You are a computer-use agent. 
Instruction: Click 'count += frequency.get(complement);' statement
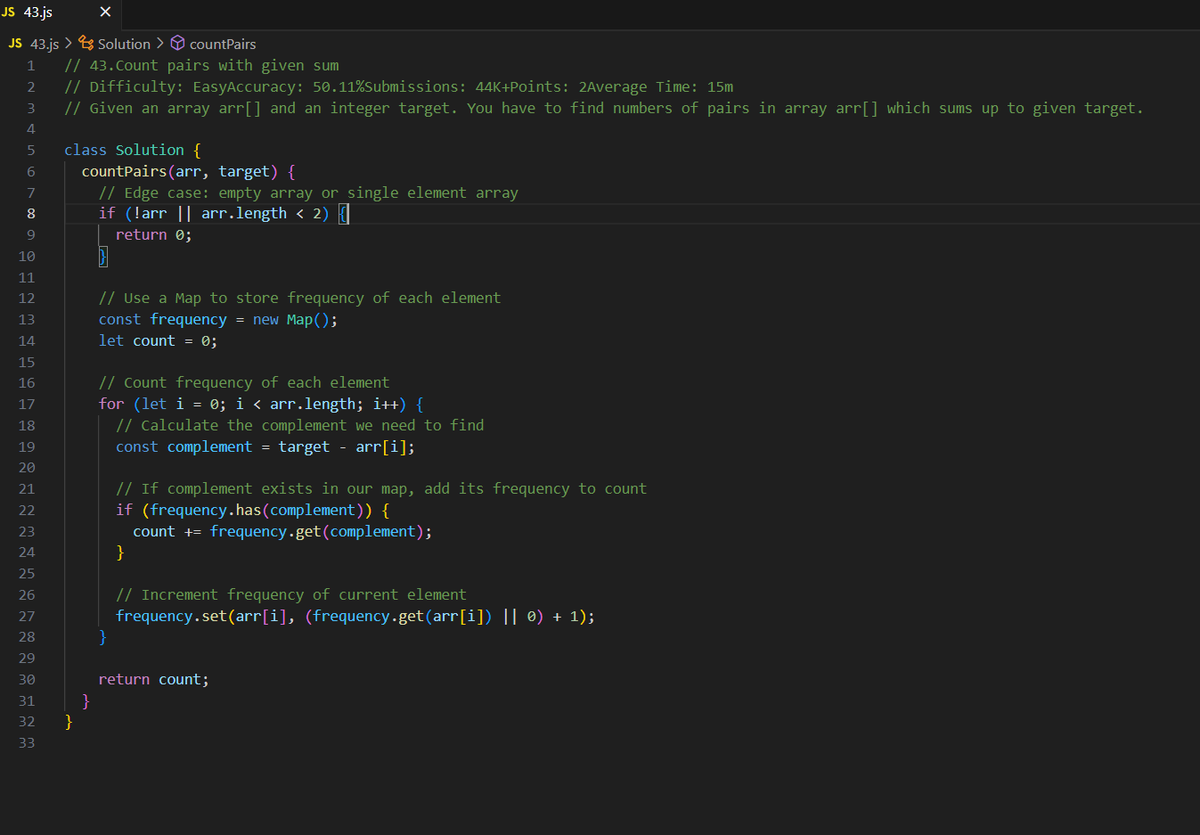tap(283, 532)
